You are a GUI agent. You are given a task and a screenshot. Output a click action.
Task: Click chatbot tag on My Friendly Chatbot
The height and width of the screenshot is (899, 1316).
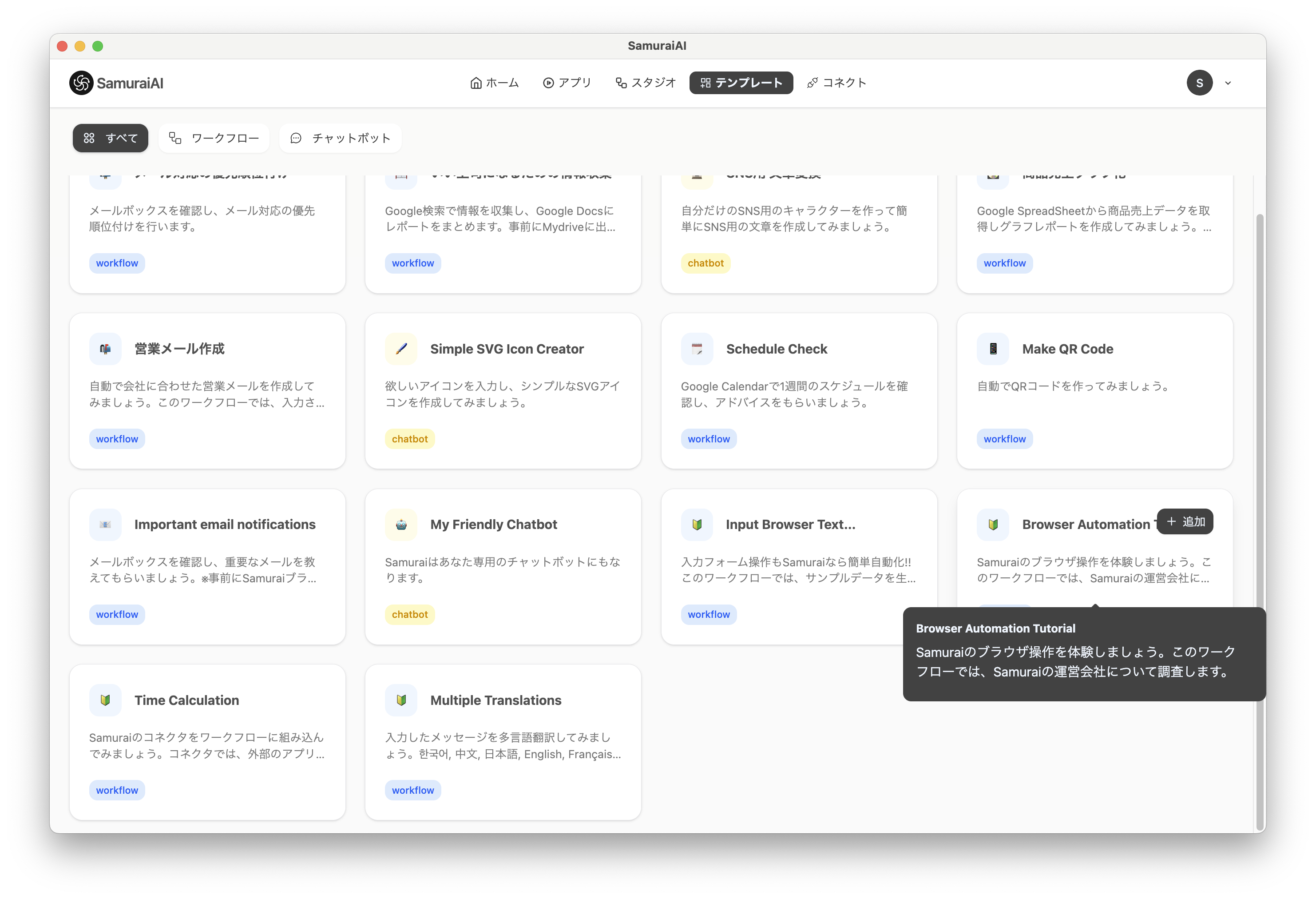[x=409, y=615]
